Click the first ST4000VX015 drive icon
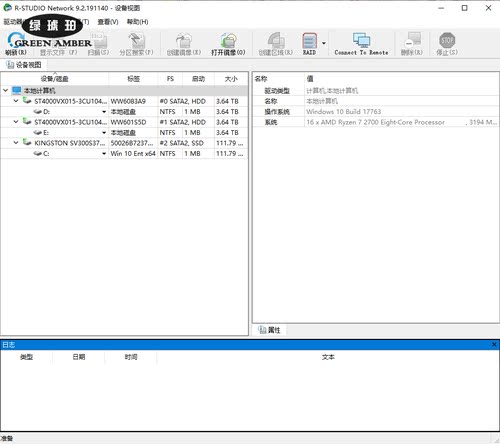The image size is (500, 444). pos(27,101)
